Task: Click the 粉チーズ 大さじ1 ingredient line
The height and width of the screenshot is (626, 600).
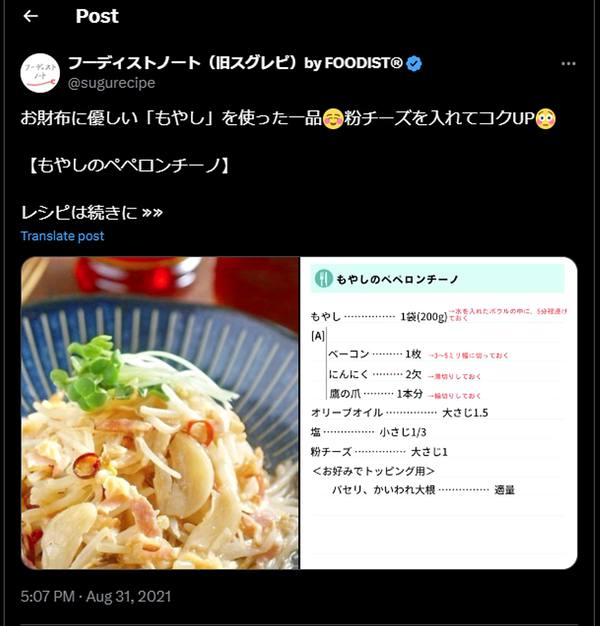Action: tap(379, 452)
